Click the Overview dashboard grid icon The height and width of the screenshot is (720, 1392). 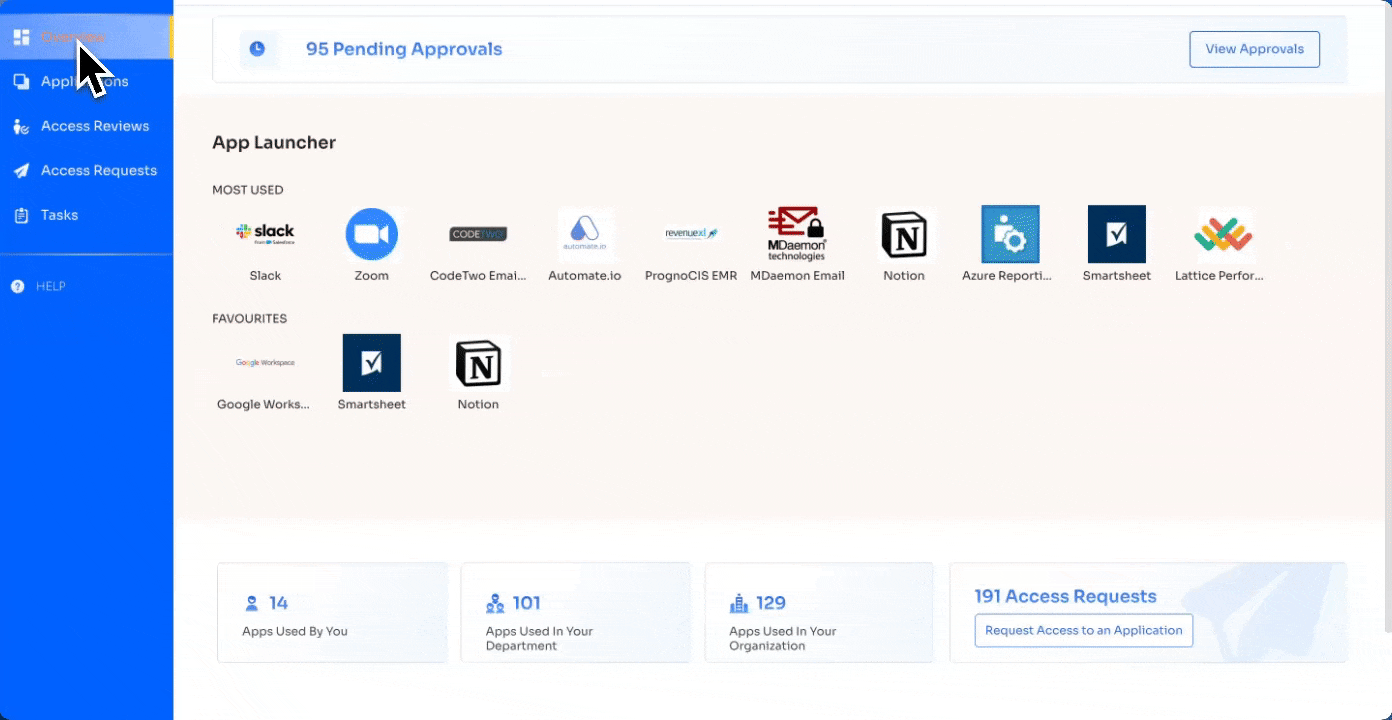21,37
